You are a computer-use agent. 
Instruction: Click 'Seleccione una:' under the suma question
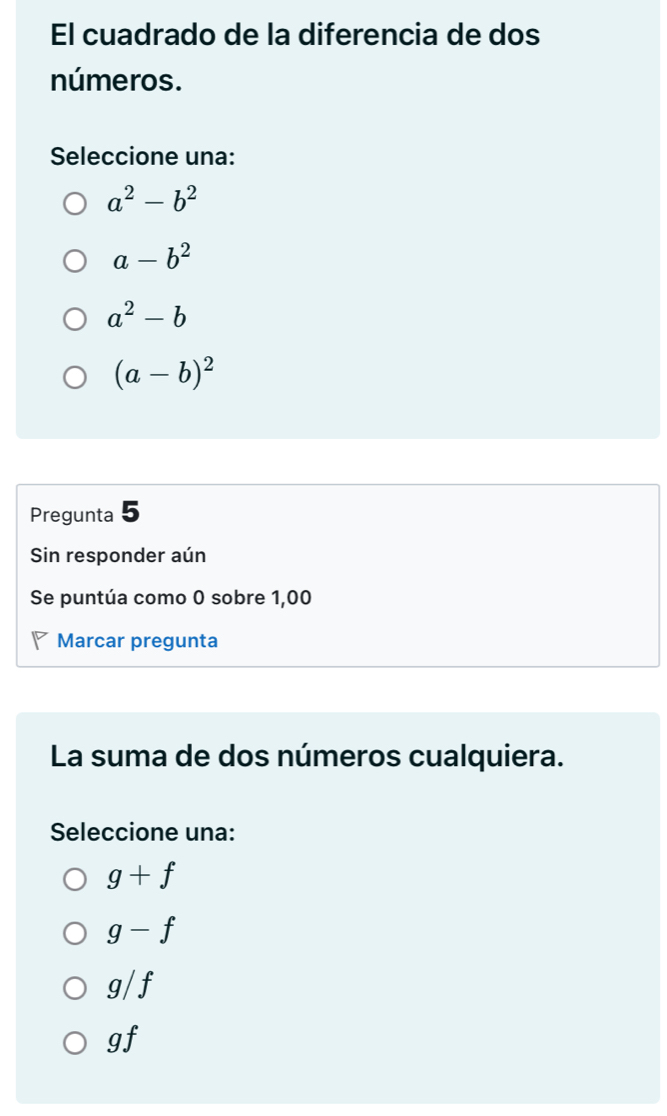[x=143, y=831]
